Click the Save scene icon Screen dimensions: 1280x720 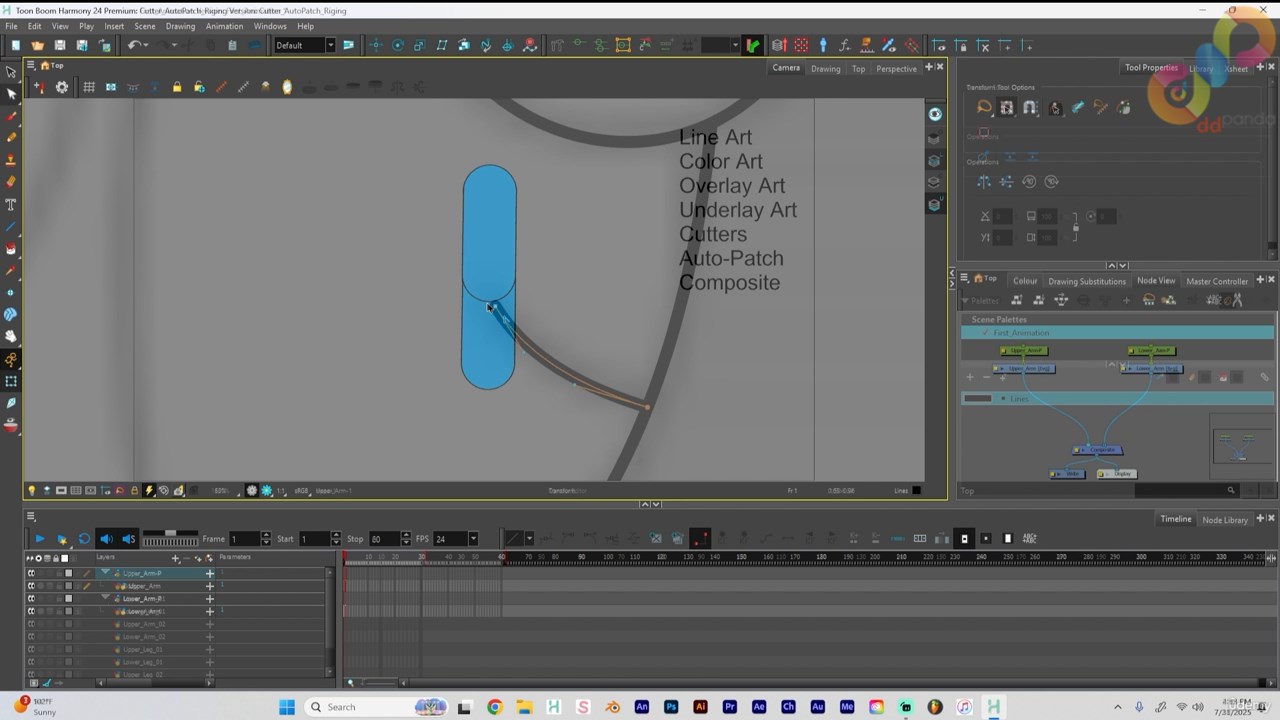(59, 45)
